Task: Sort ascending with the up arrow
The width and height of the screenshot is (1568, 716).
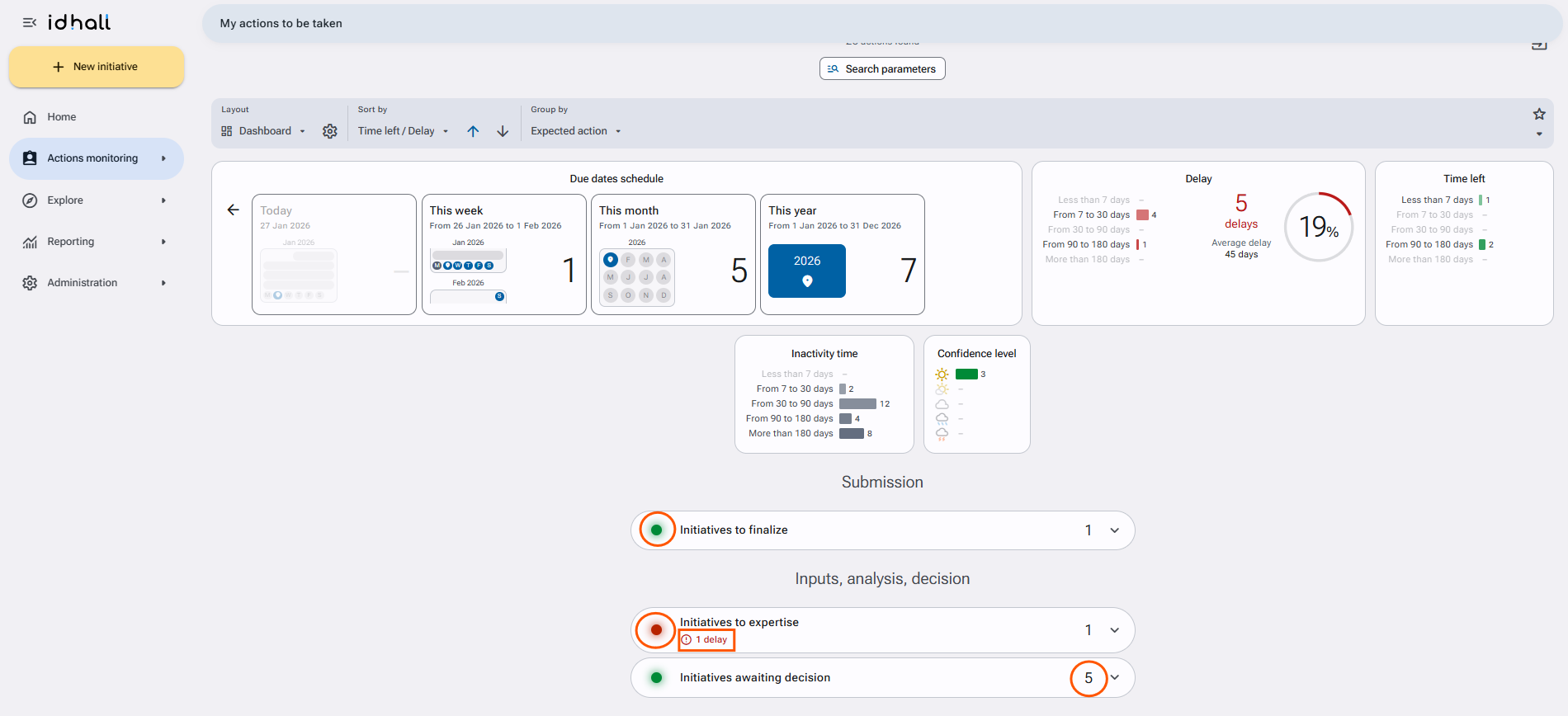Action: (473, 131)
